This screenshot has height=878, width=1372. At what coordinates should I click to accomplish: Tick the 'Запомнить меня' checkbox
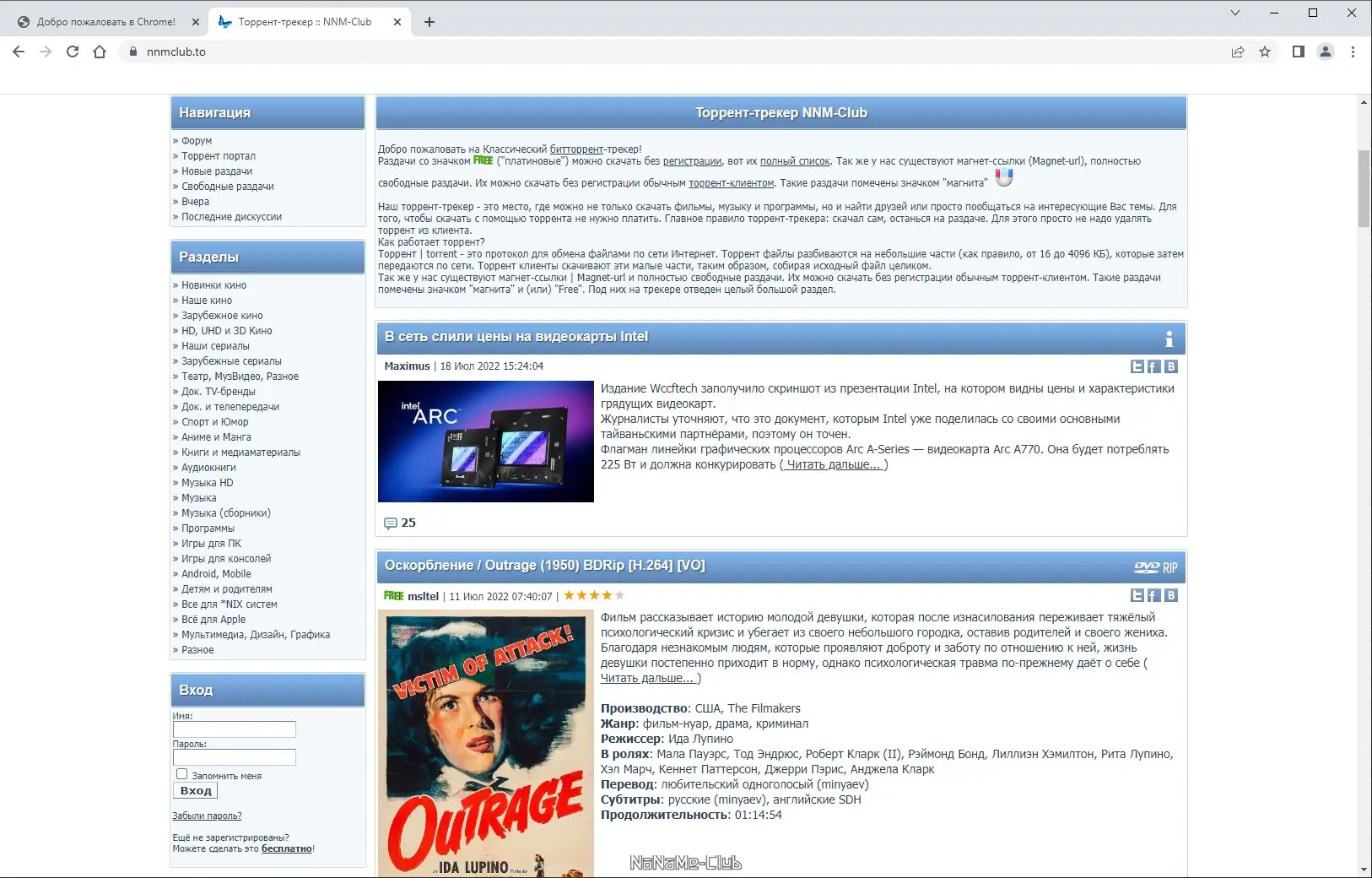[181, 774]
